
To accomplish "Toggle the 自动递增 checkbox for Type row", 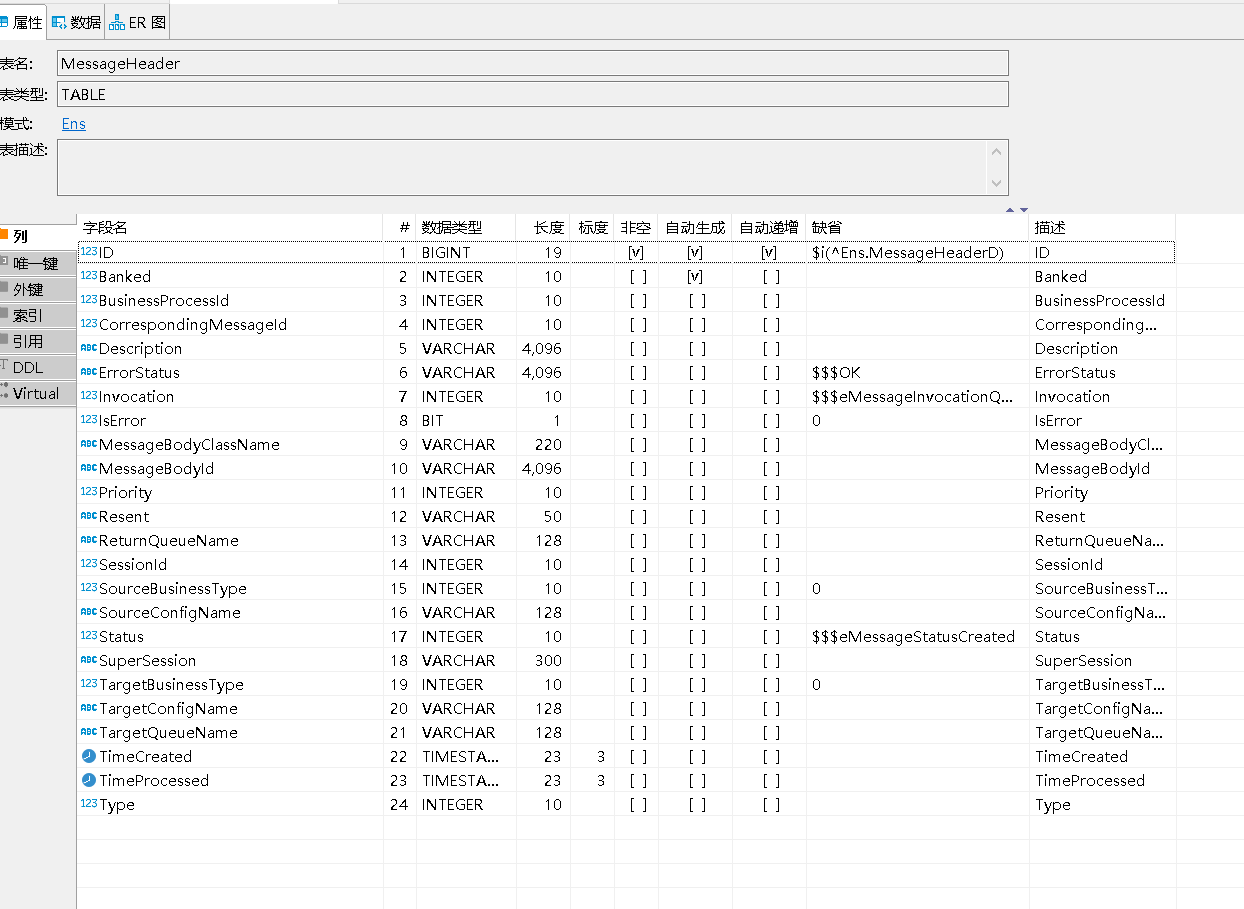I will pos(770,805).
